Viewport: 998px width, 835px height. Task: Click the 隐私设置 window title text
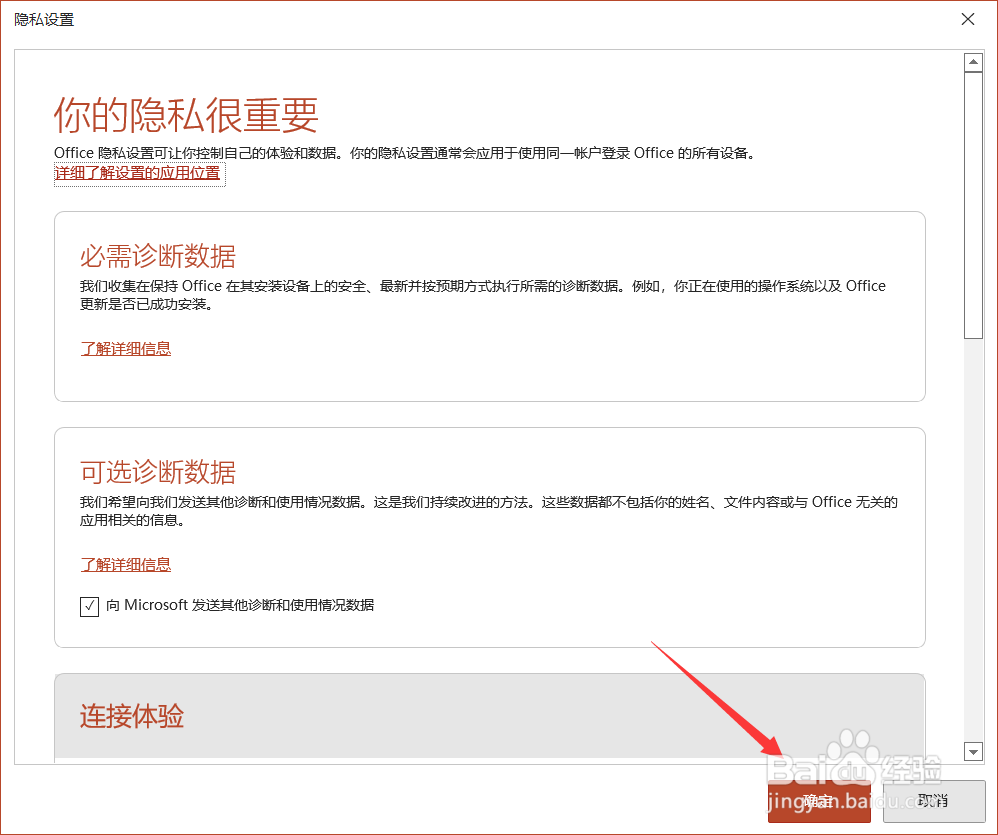44,20
